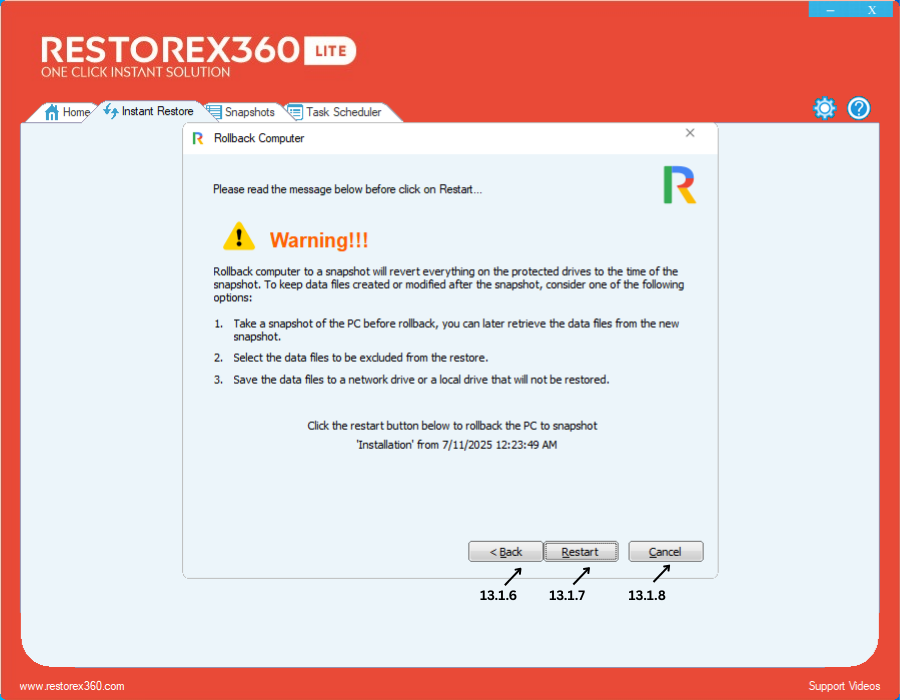
Task: Open the Support Videos link
Action: pyautogui.click(x=844, y=686)
